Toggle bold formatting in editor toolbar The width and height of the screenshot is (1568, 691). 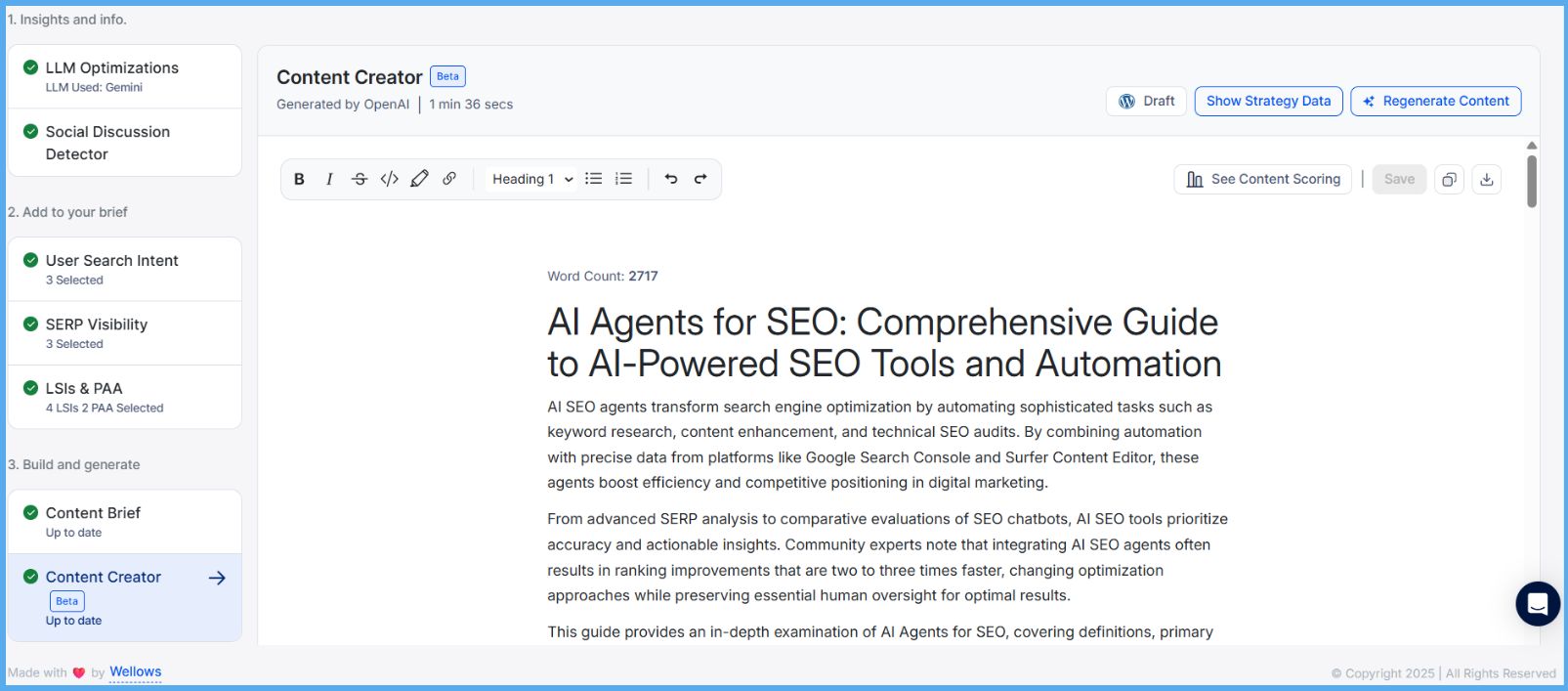pyautogui.click(x=300, y=179)
